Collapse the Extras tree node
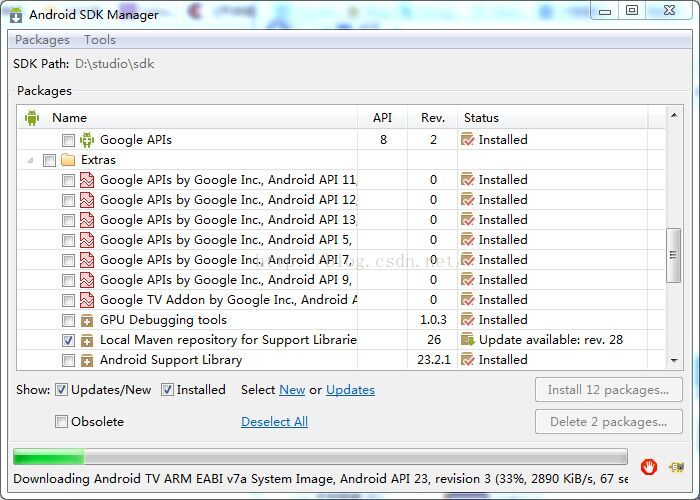Image resolution: width=700 pixels, height=500 pixels. click(x=30, y=160)
